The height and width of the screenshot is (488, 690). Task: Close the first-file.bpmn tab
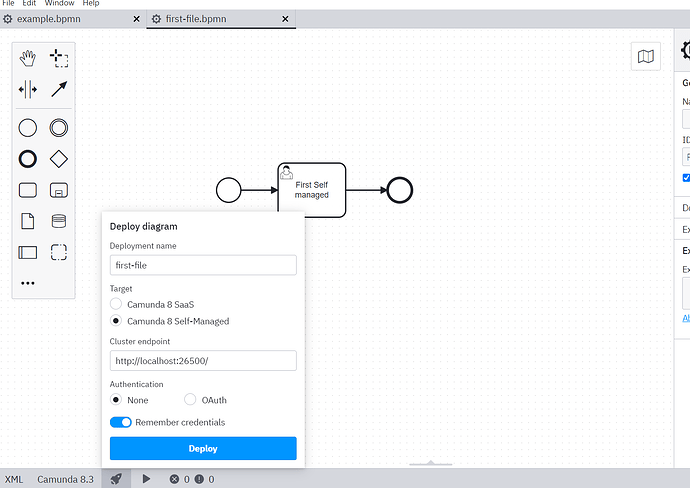click(285, 19)
